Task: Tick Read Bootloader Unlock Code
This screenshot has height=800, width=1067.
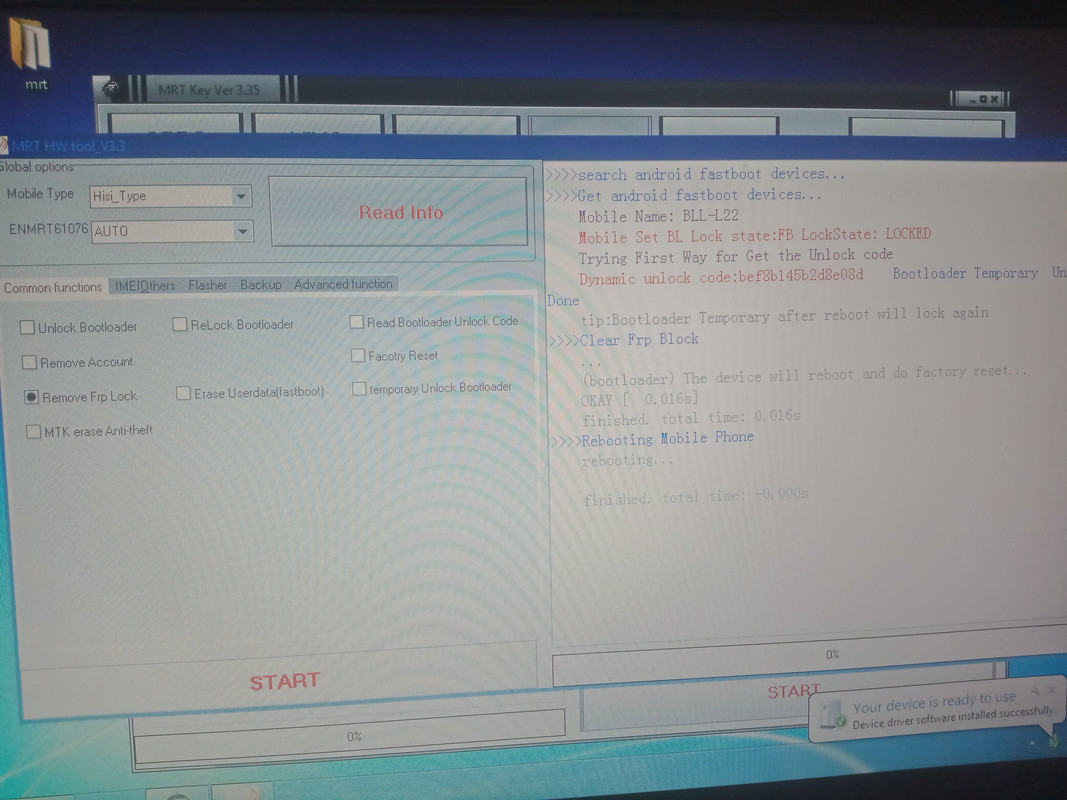Action: coord(357,322)
